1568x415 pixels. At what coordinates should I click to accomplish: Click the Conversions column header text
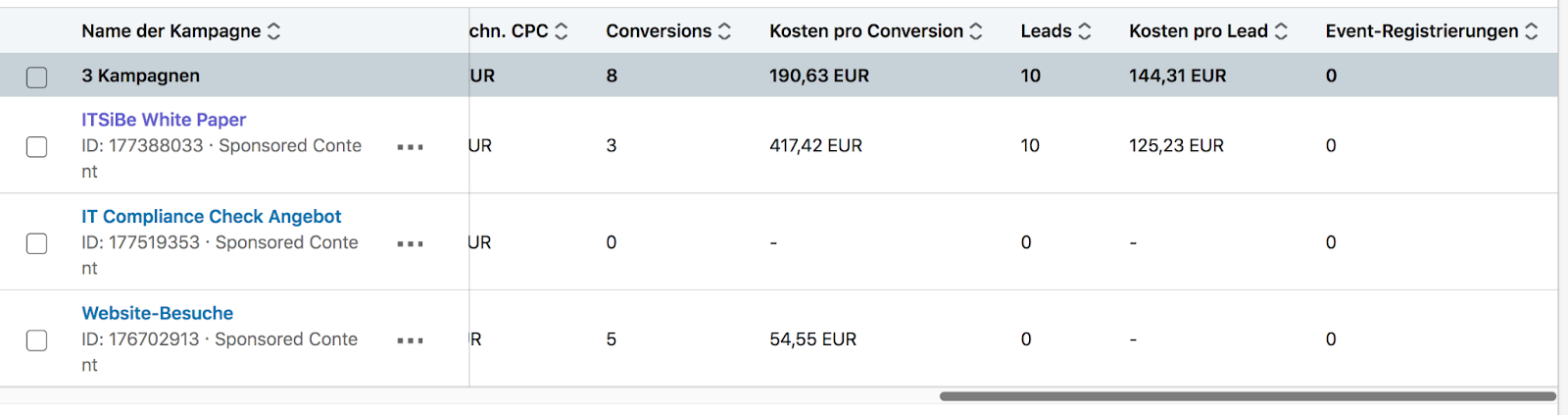659,31
